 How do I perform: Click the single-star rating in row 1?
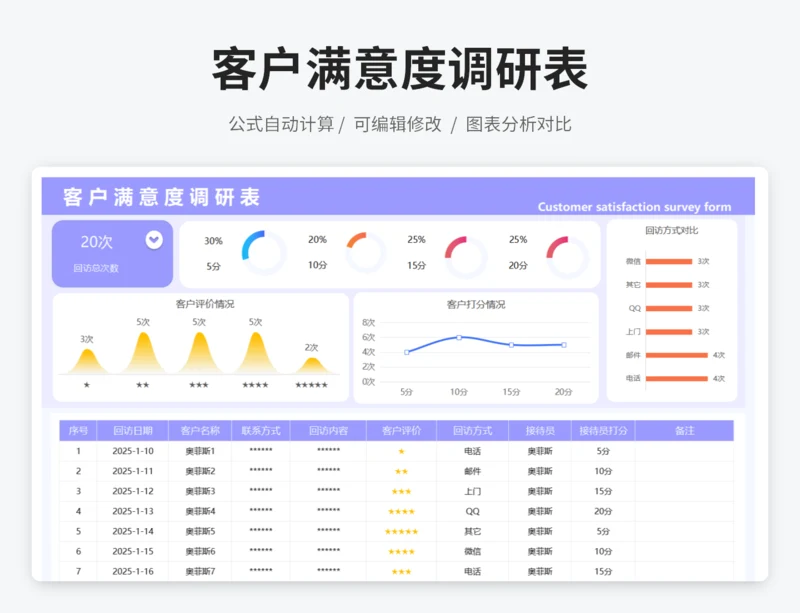point(402,452)
